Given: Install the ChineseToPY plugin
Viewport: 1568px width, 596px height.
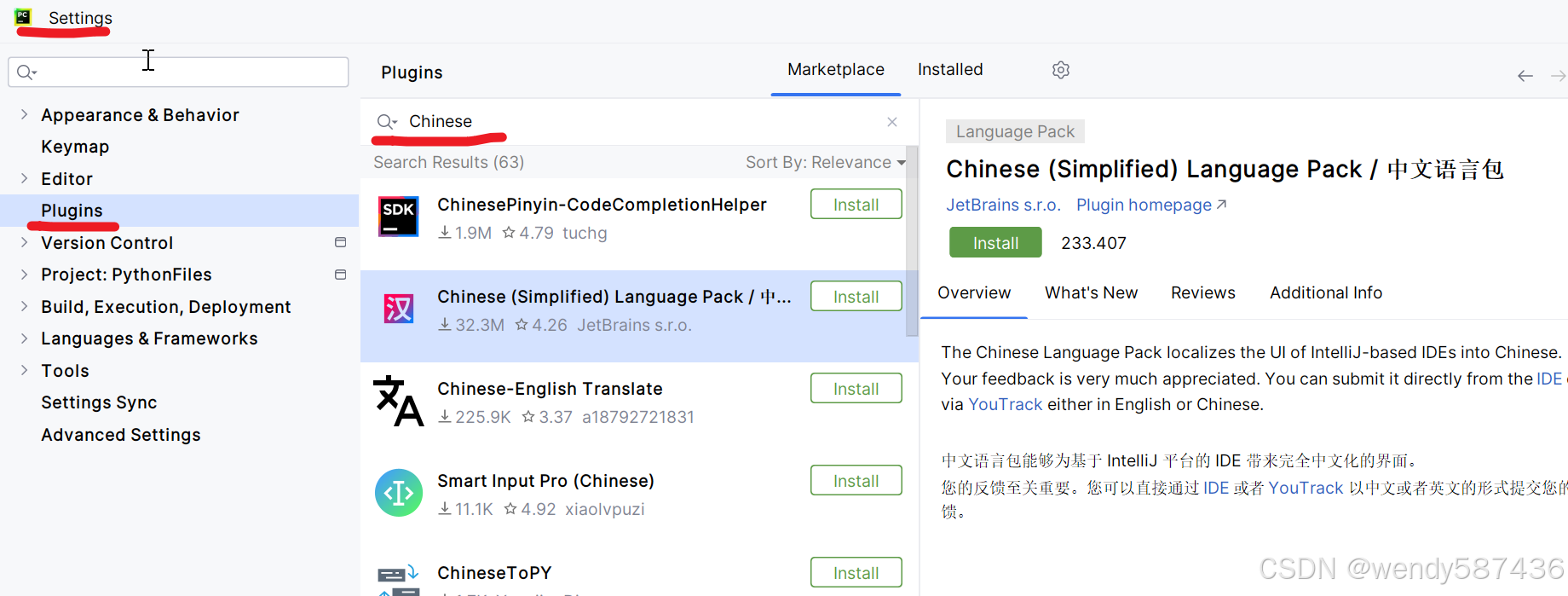Looking at the screenshot, I should tap(856, 573).
